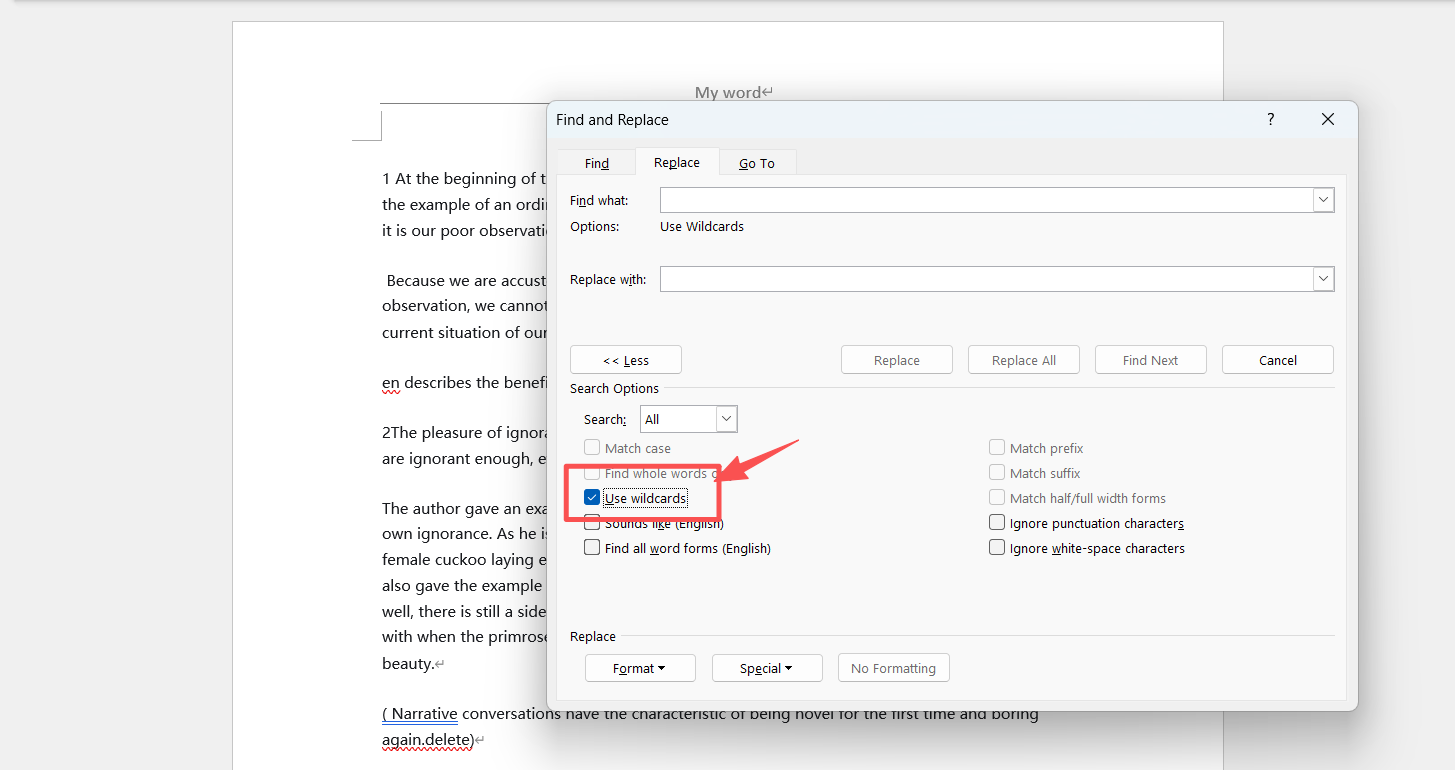Open the Replace with history dropdown arrow
1455x770 pixels.
1324,279
